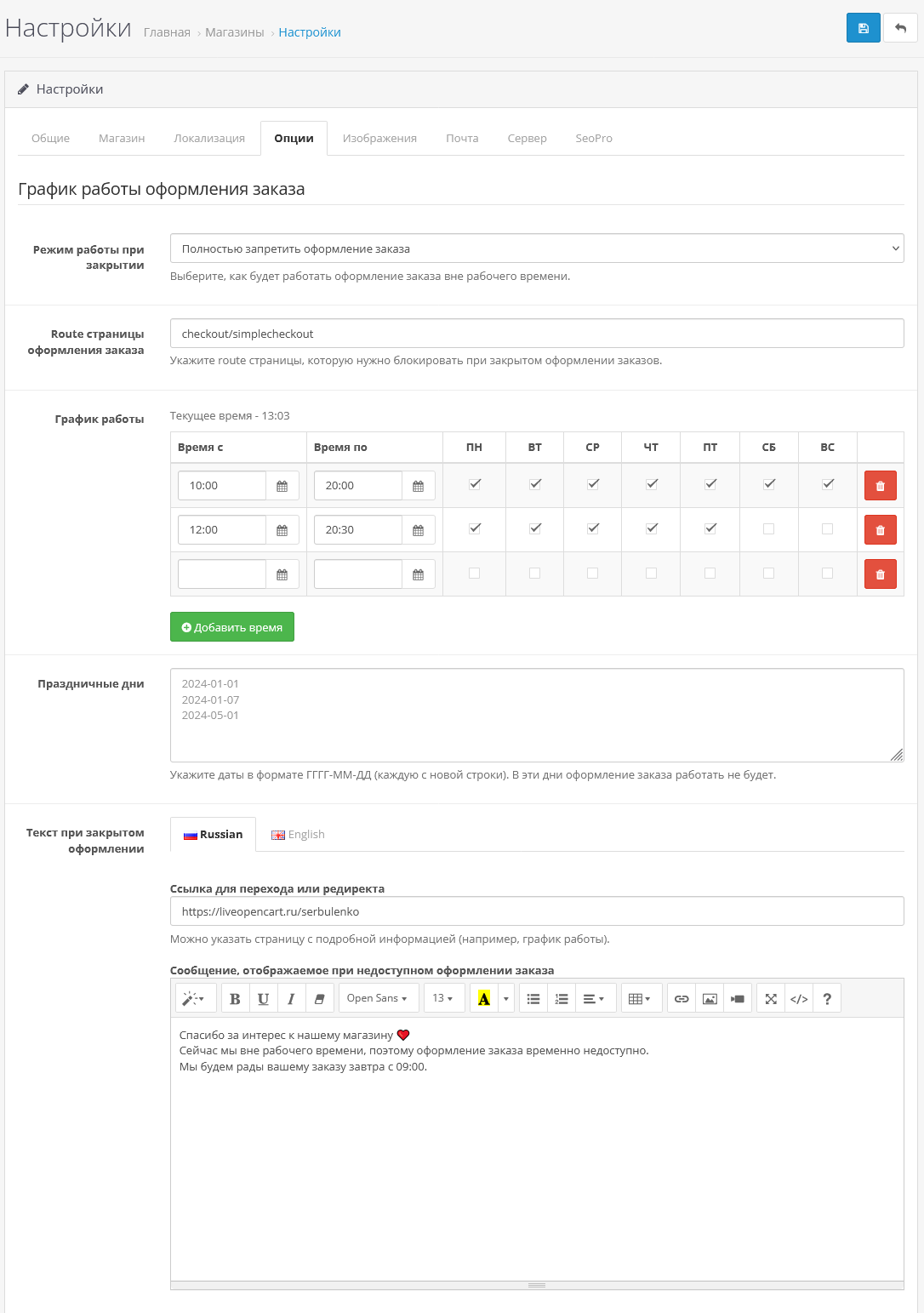Check Monday (ПН) in the empty row
This screenshot has height=1313, width=924.
[x=475, y=573]
